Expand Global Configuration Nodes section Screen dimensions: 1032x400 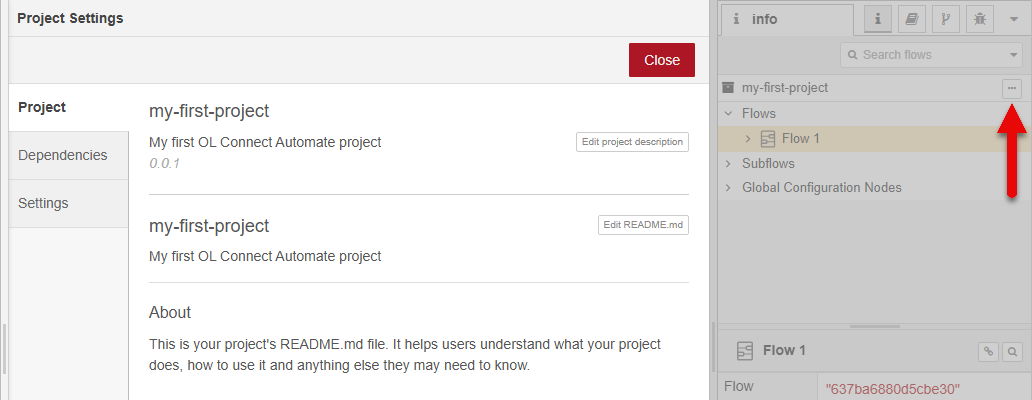tap(728, 188)
